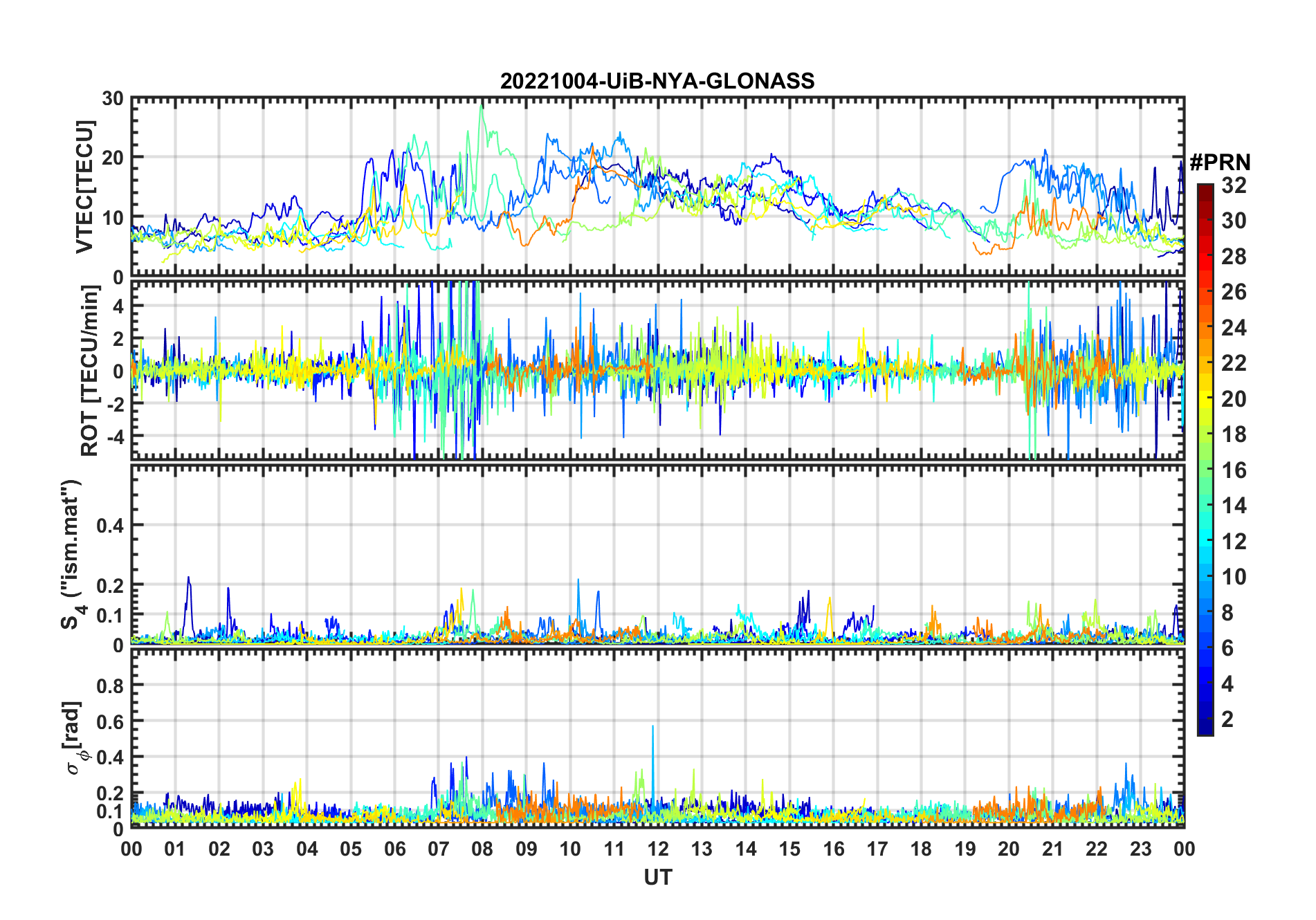Click colorbar tick label 32
The image size is (1316, 920).
point(1234,185)
